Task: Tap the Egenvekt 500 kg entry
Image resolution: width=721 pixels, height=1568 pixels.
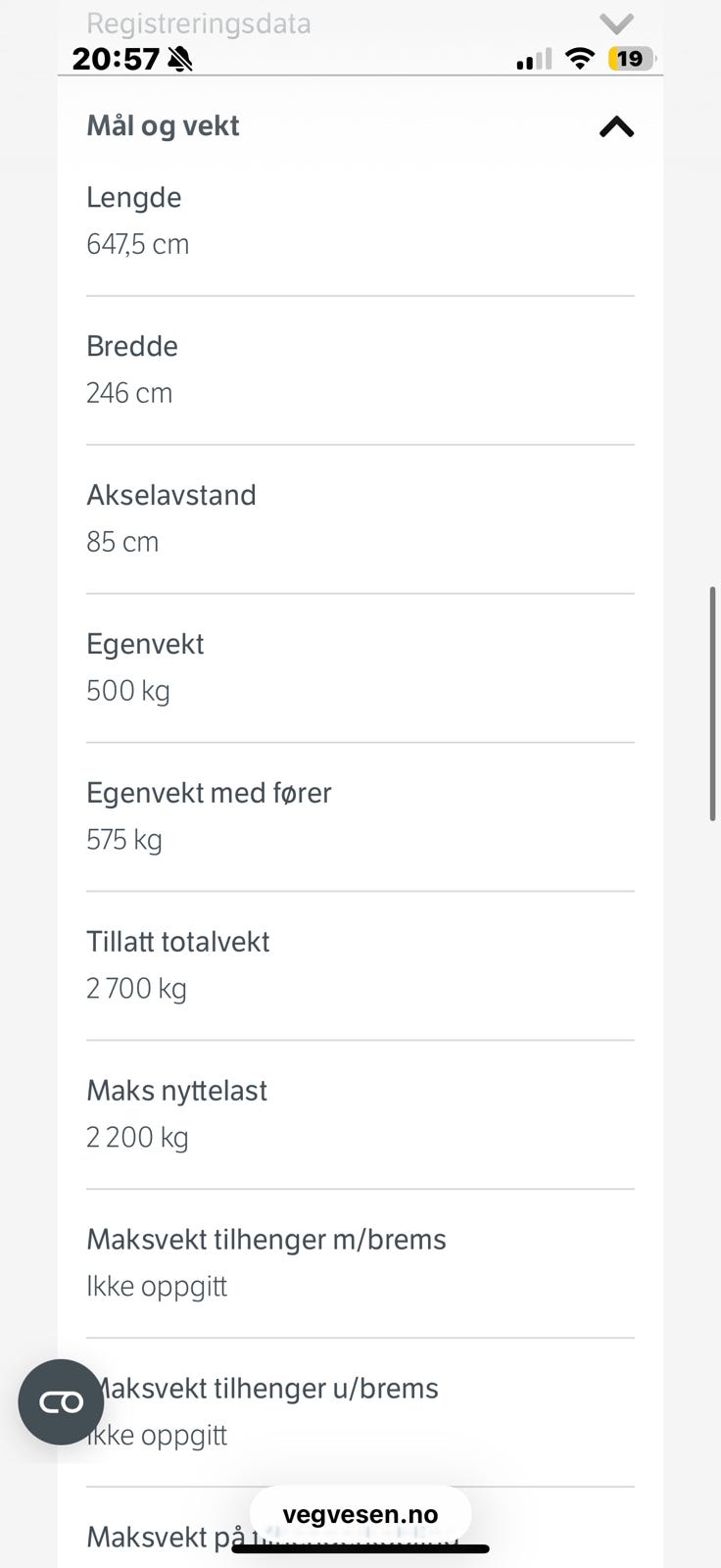Action: [x=360, y=667]
